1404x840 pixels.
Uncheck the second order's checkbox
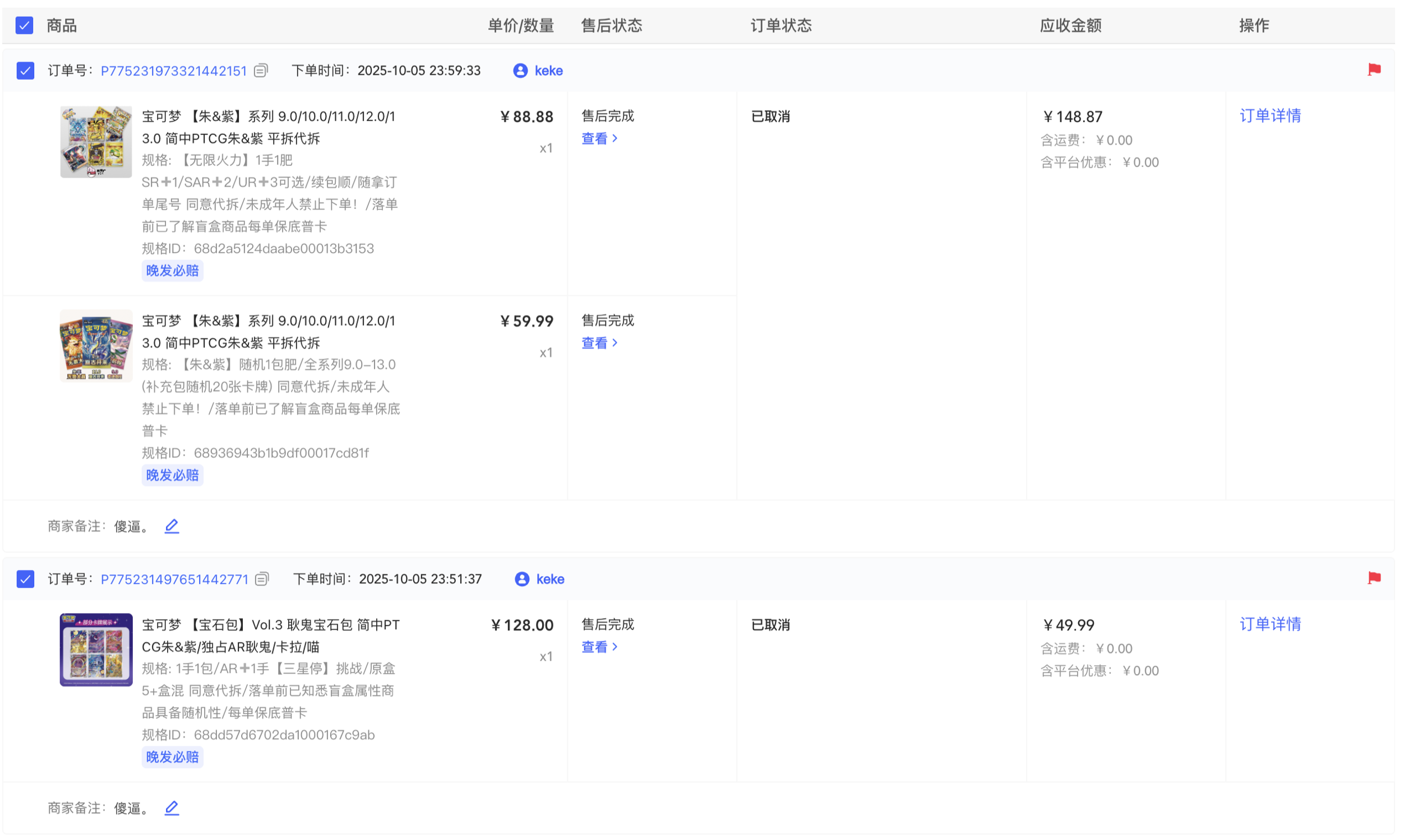coord(25,579)
